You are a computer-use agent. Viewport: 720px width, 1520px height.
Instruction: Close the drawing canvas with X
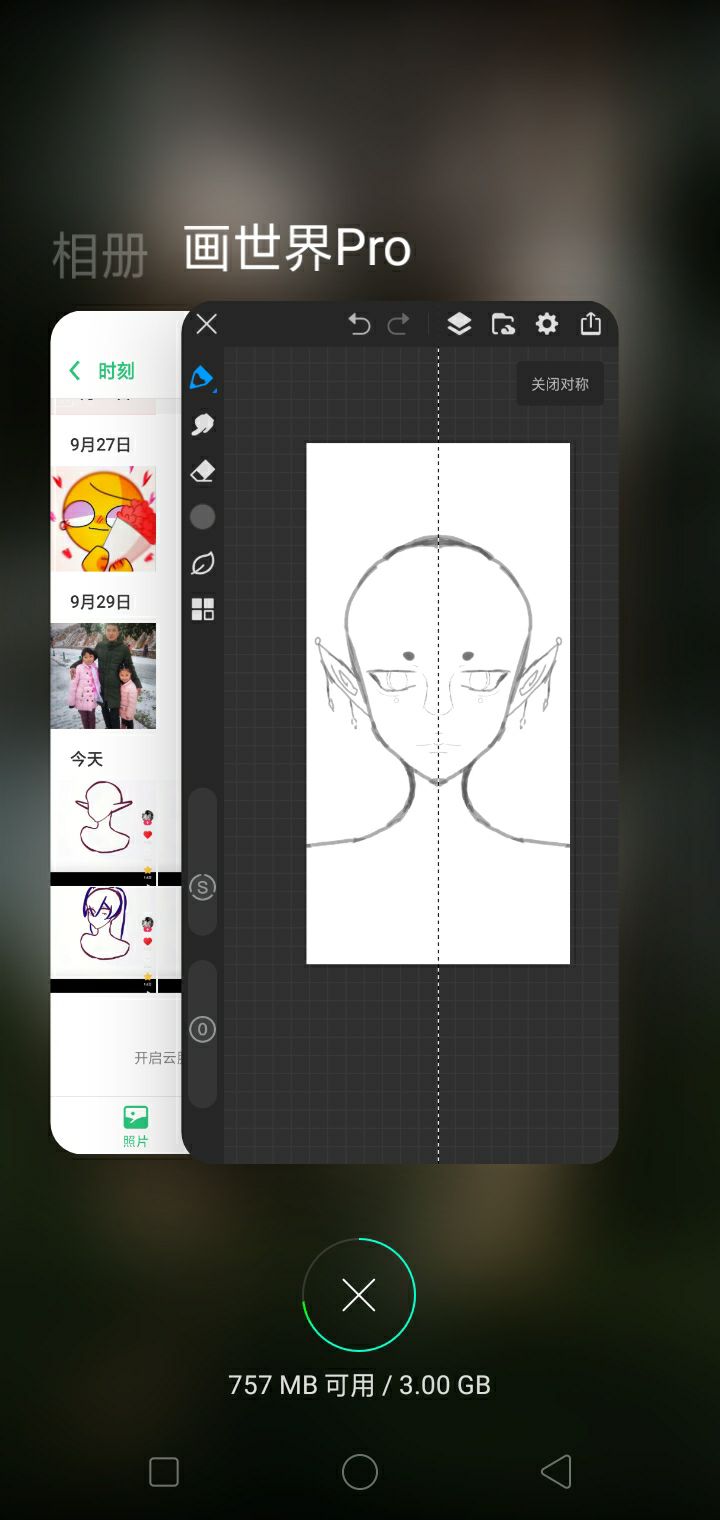pyautogui.click(x=207, y=324)
